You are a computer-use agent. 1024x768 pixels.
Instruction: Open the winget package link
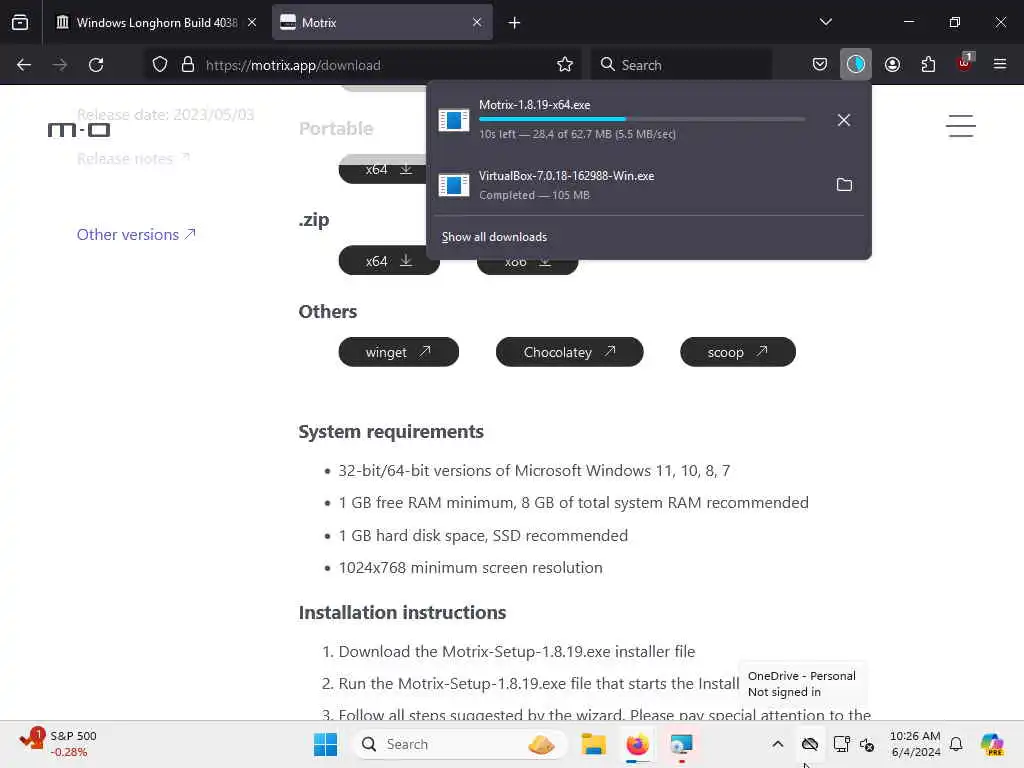398,352
